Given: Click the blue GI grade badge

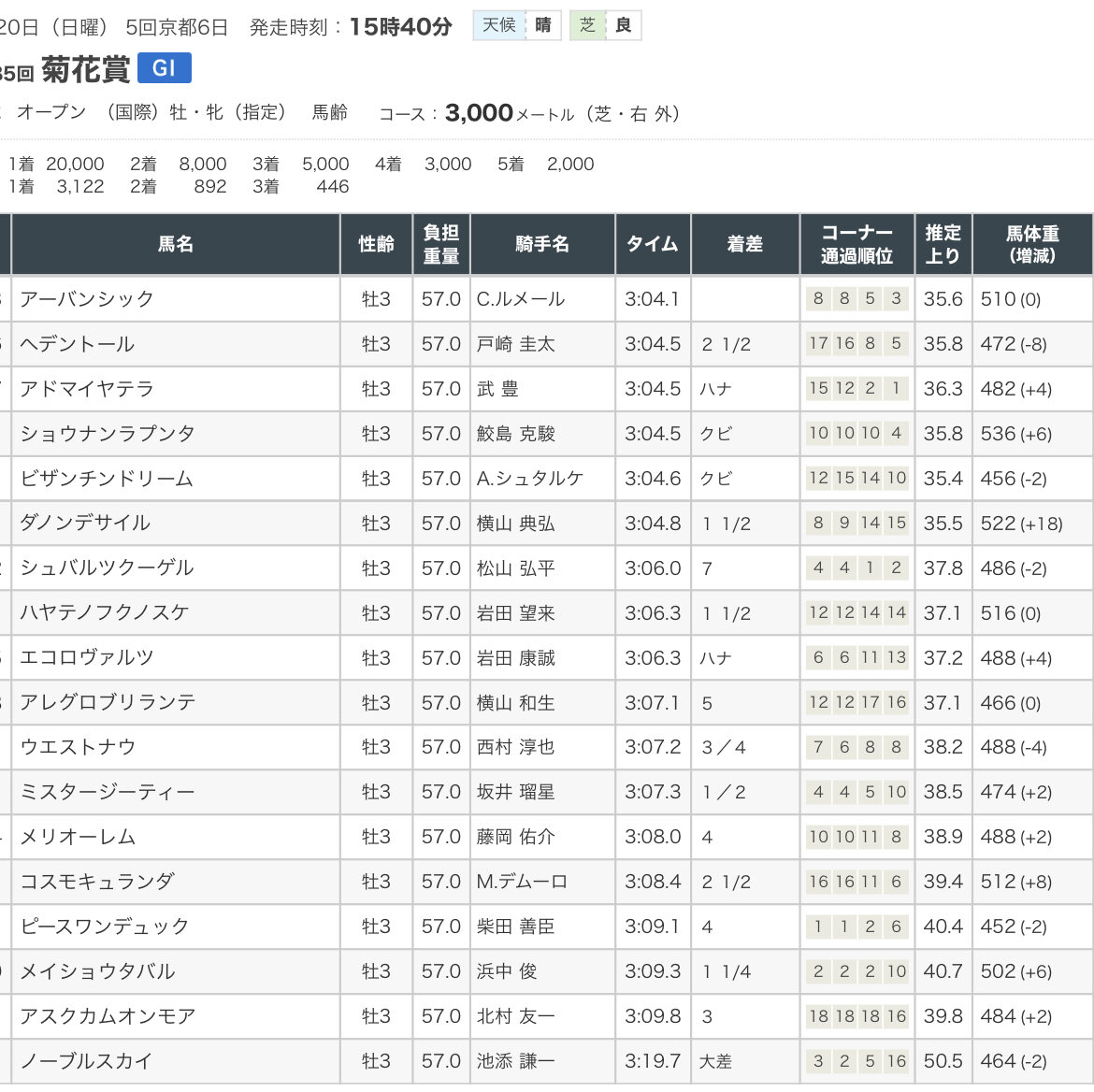Looking at the screenshot, I should 164,68.
